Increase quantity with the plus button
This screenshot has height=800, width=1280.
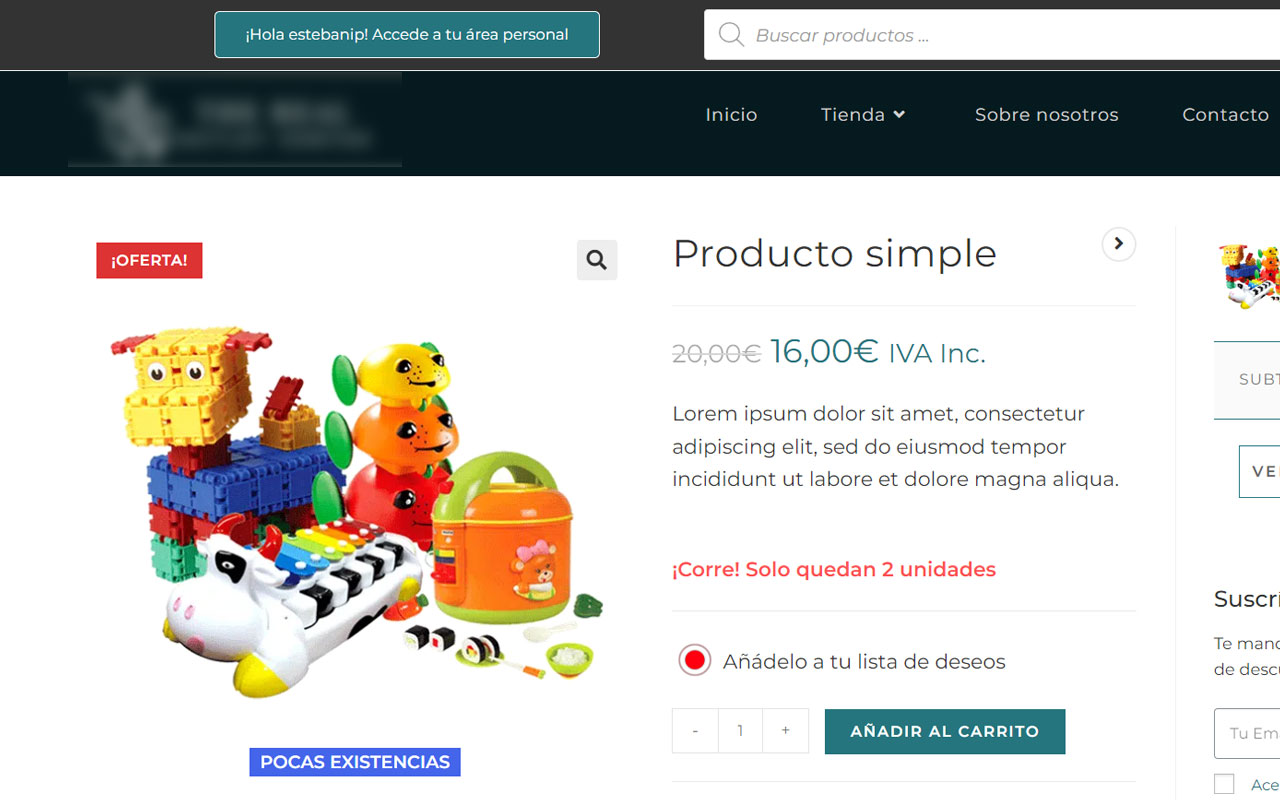pyautogui.click(x=786, y=731)
